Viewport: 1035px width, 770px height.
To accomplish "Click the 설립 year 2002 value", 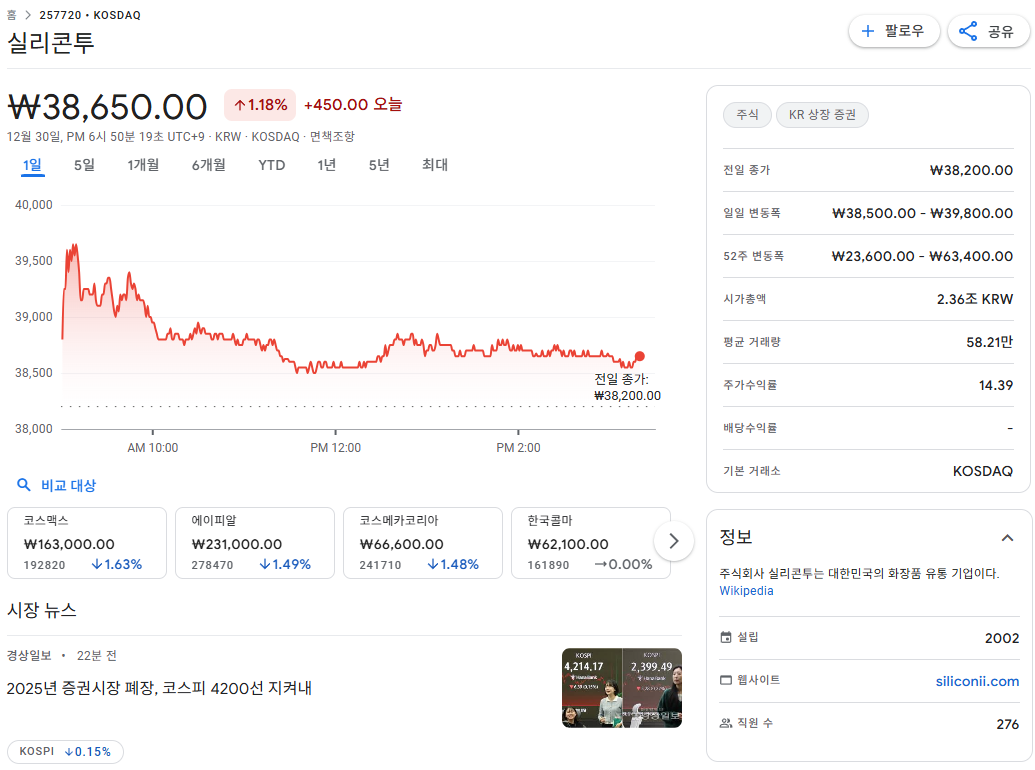I will point(1002,638).
